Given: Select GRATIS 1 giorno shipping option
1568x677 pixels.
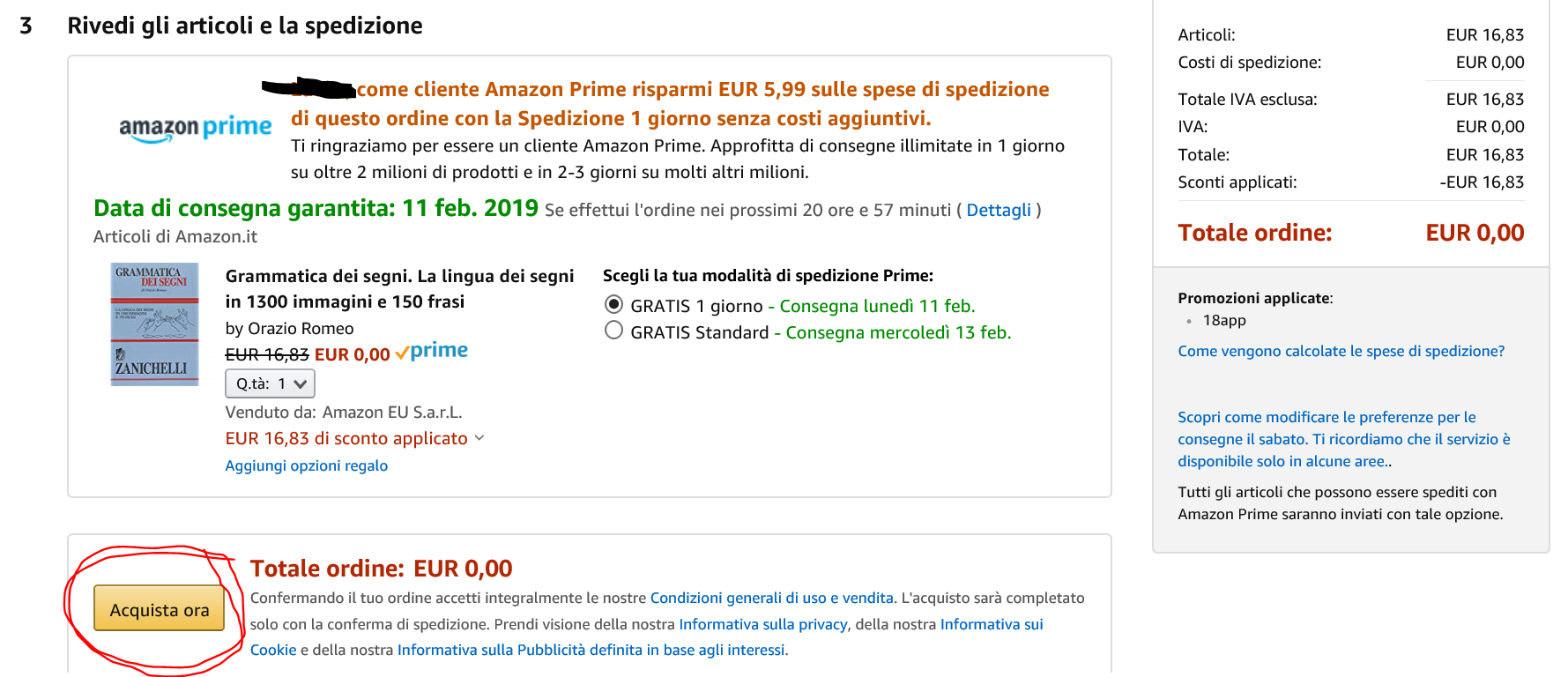Looking at the screenshot, I should (x=614, y=305).
